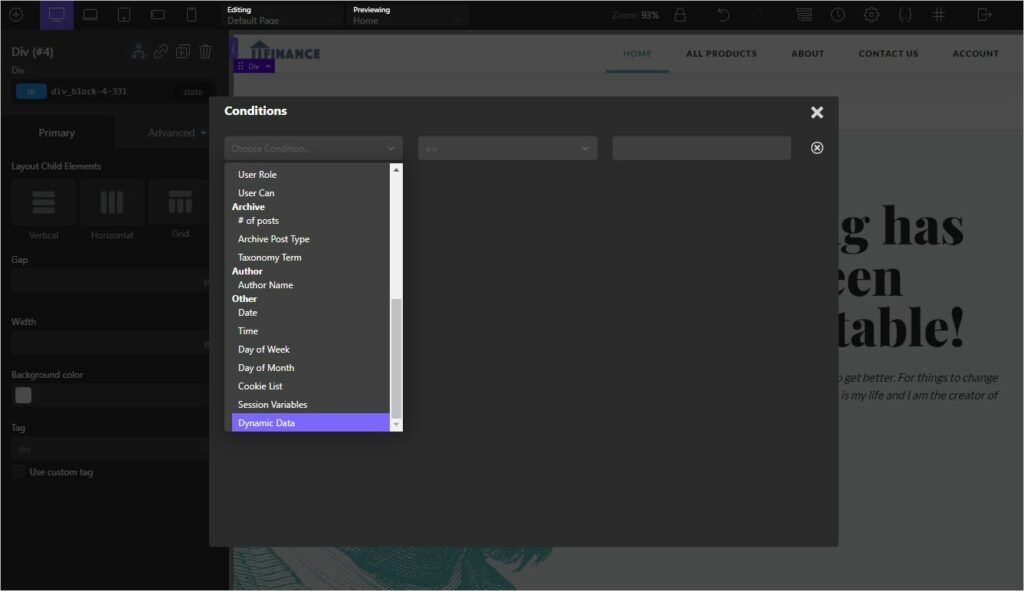Click the link wrapper icon
The width and height of the screenshot is (1024, 591).
(x=161, y=52)
